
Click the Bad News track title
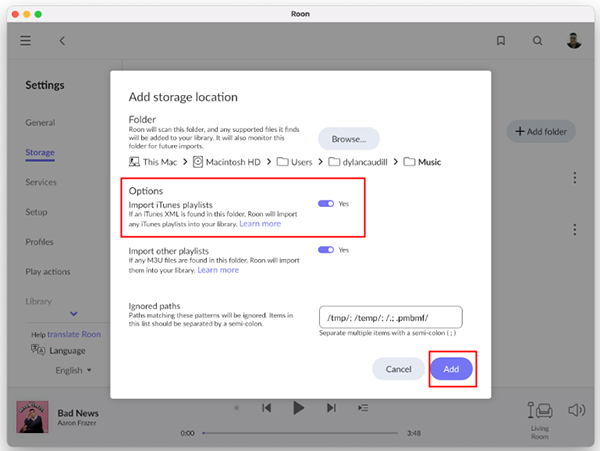(x=78, y=413)
